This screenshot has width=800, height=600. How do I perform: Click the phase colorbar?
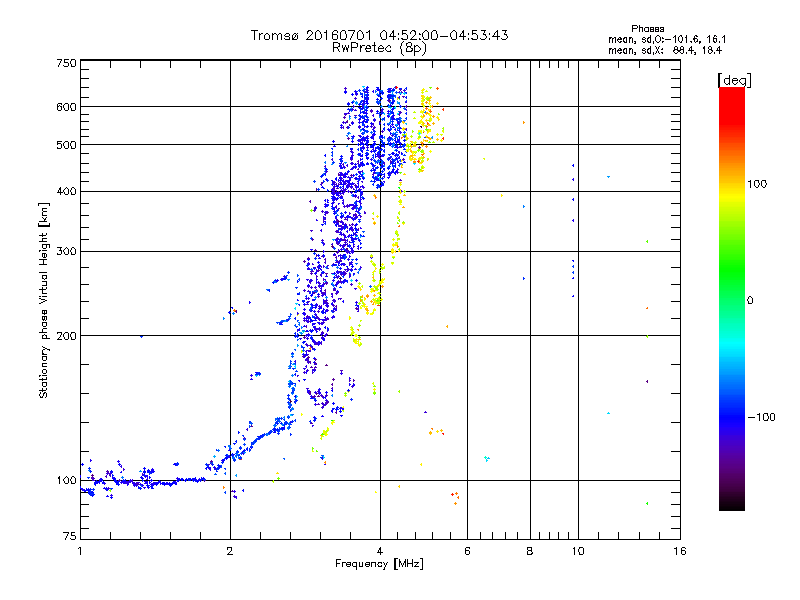click(x=732, y=298)
